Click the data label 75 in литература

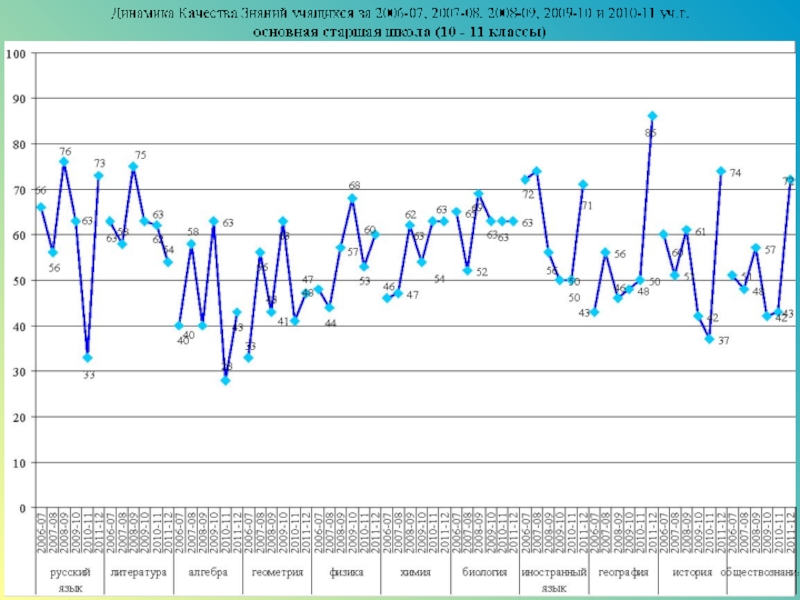(x=140, y=155)
